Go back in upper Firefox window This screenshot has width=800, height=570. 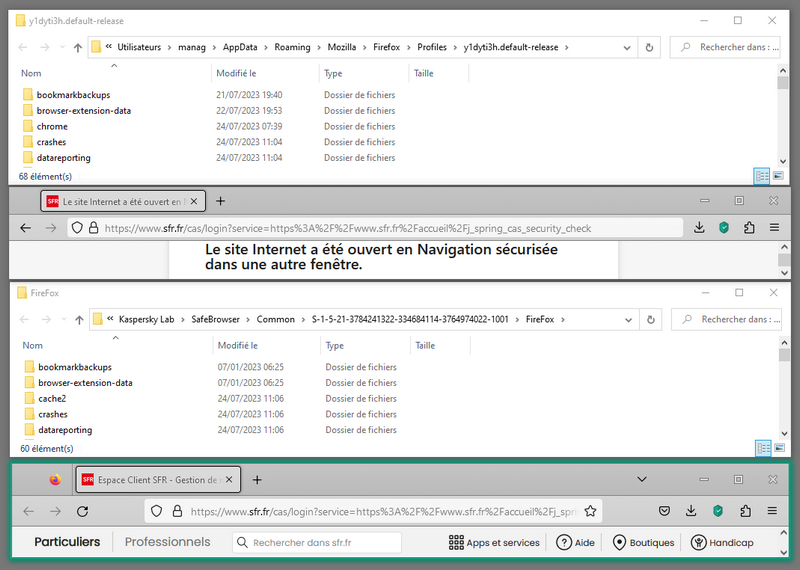(26, 228)
